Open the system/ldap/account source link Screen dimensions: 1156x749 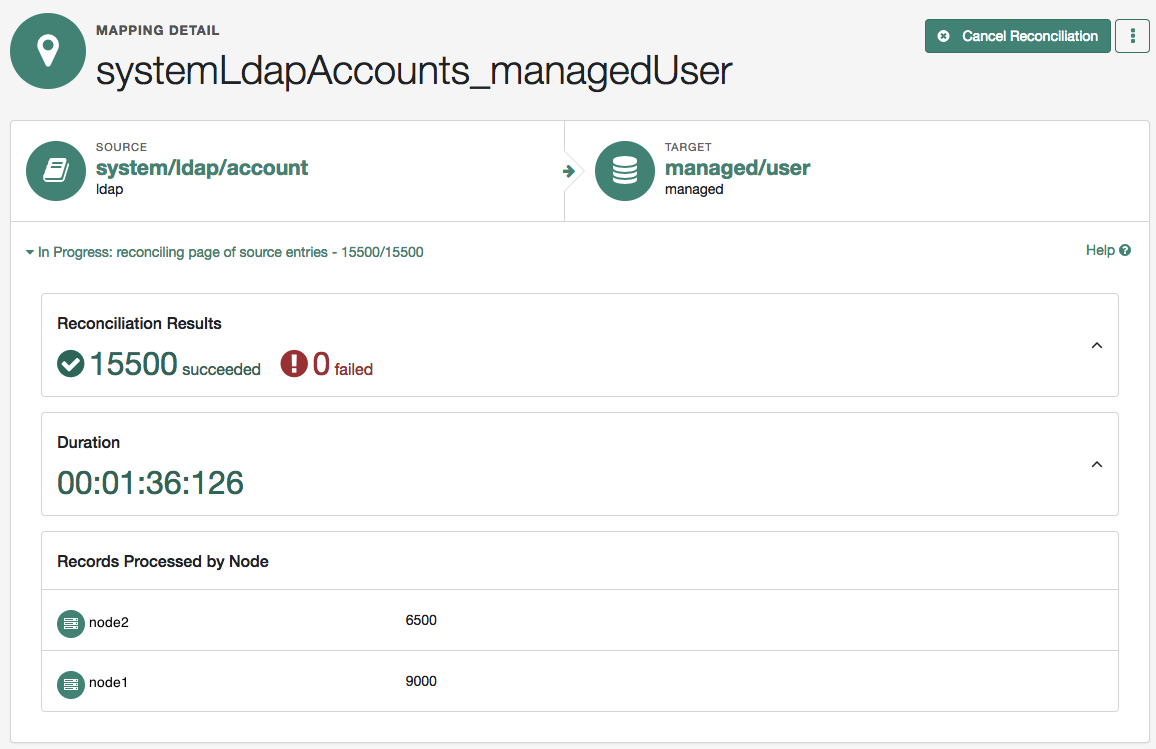click(202, 168)
